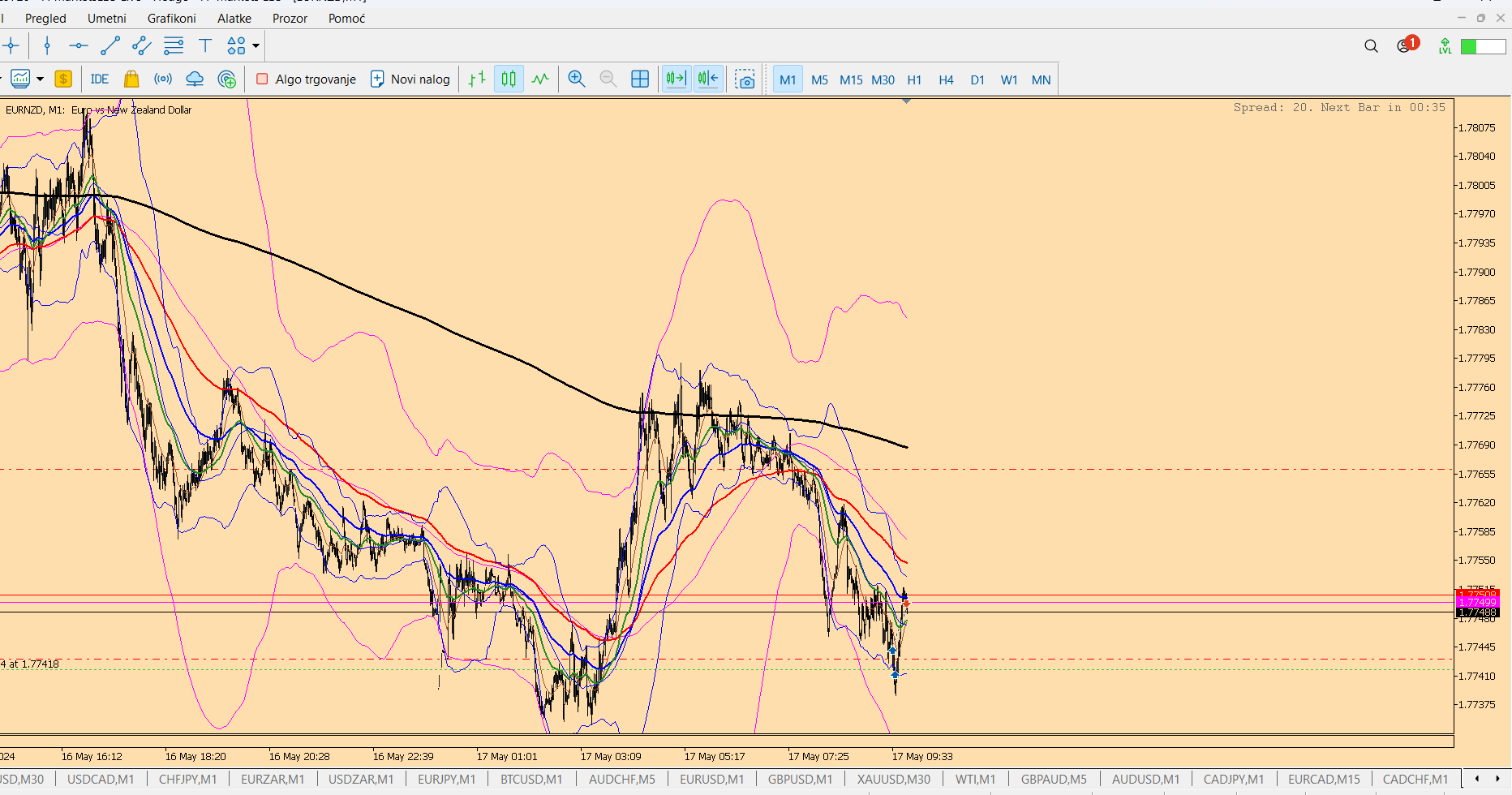Image resolution: width=1512 pixels, height=795 pixels.
Task: Open the Grafikoni menu
Action: 171,19
